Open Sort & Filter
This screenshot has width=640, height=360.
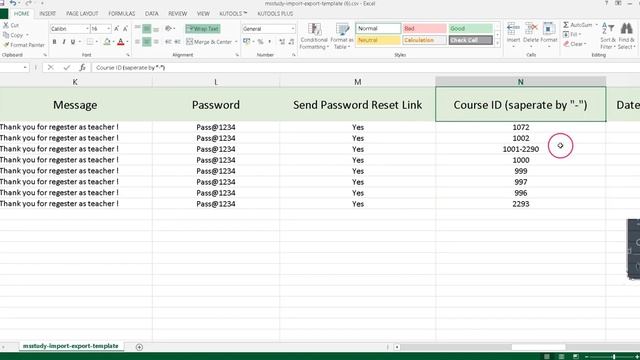608,36
